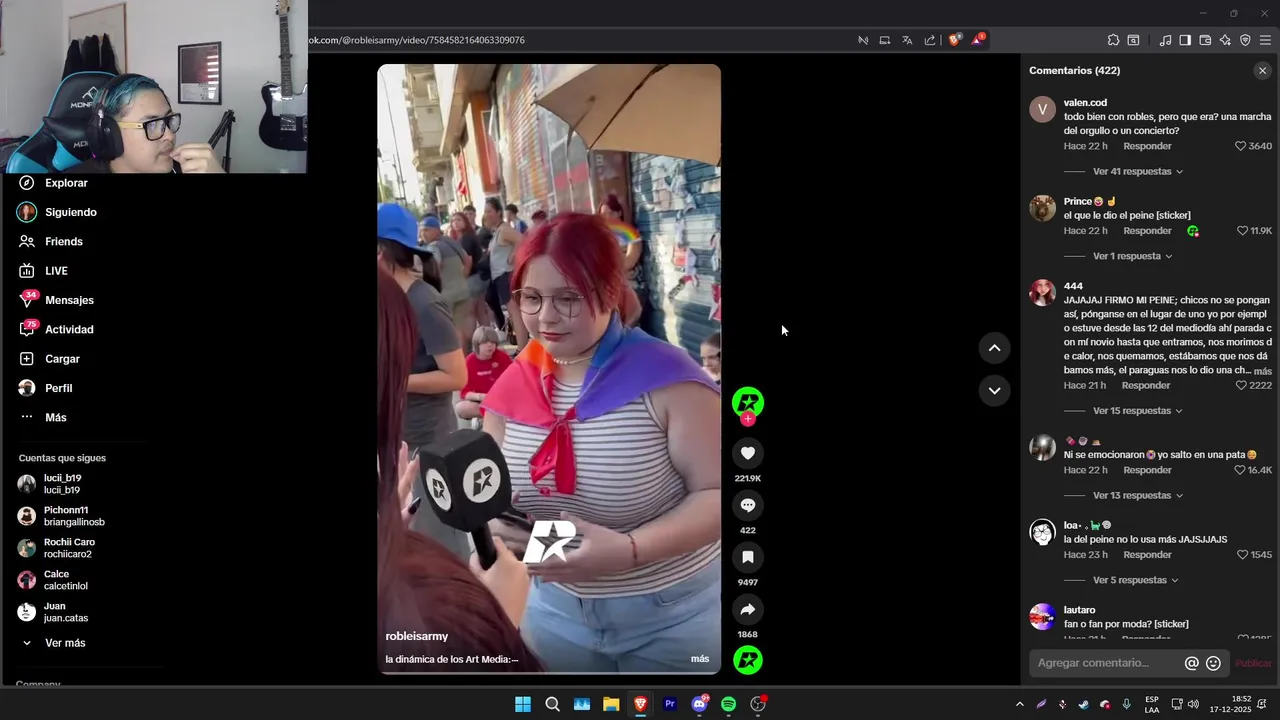Open Discord from the taskbar
The height and width of the screenshot is (720, 1280).
tap(699, 704)
